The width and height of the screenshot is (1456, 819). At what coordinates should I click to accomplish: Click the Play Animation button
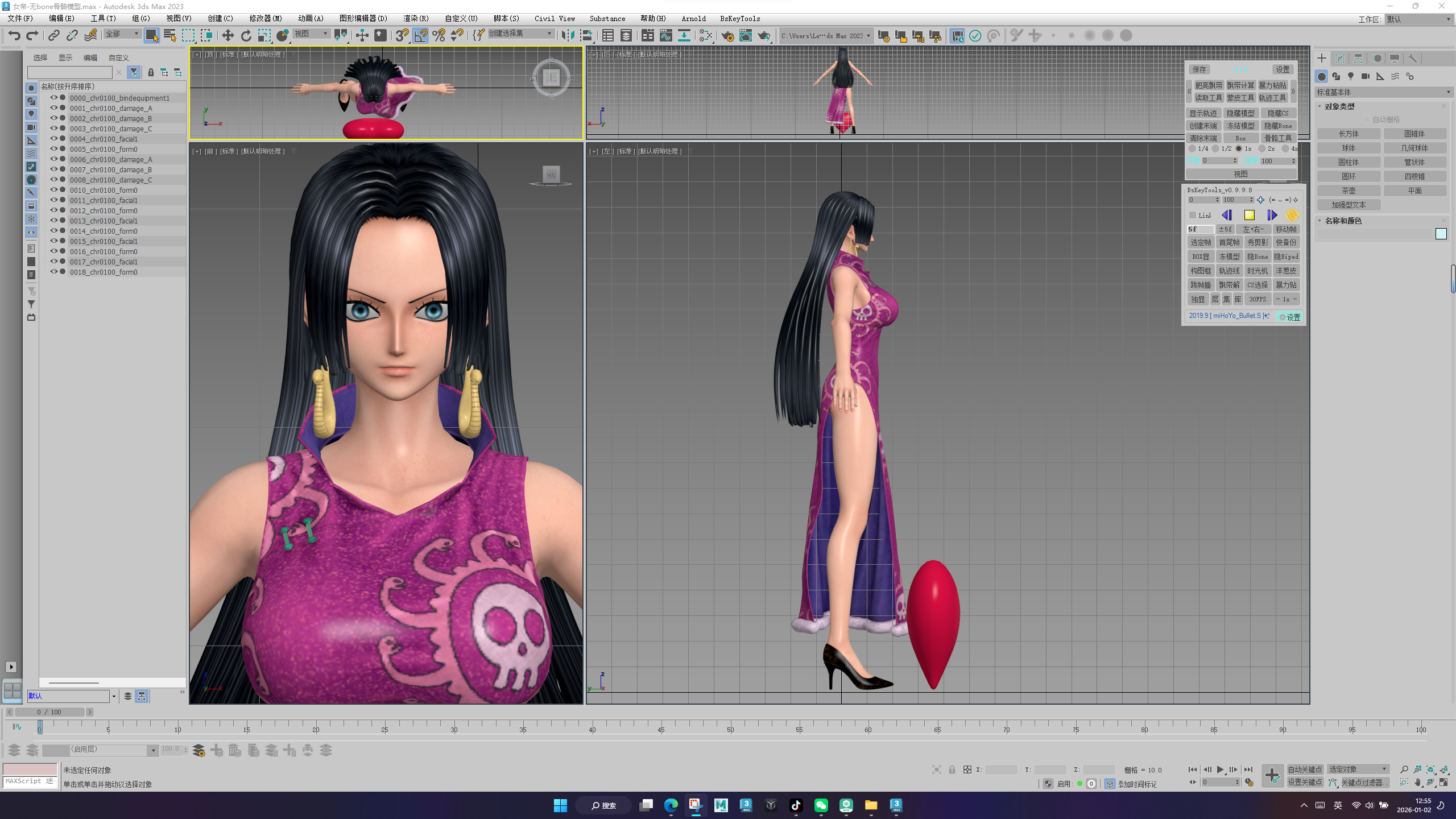1220,770
